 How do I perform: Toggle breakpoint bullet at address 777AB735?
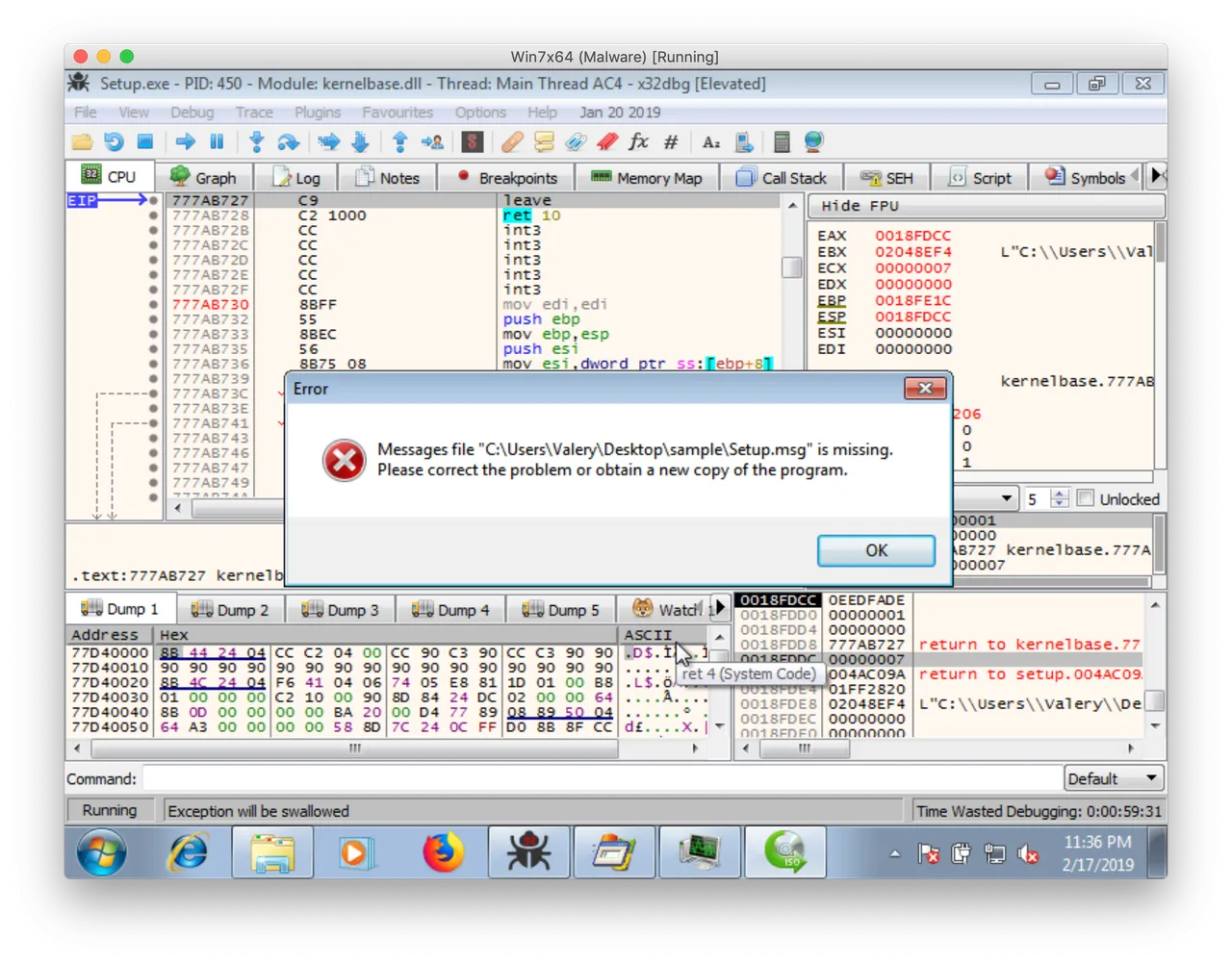pyautogui.click(x=153, y=349)
